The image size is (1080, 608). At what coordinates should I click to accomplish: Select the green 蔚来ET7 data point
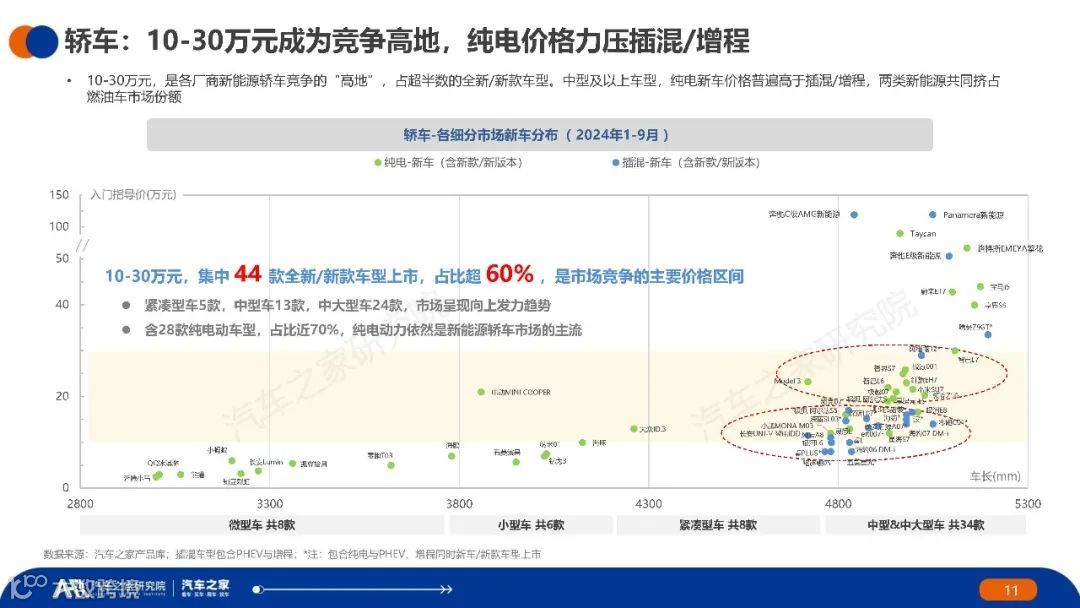tap(953, 292)
